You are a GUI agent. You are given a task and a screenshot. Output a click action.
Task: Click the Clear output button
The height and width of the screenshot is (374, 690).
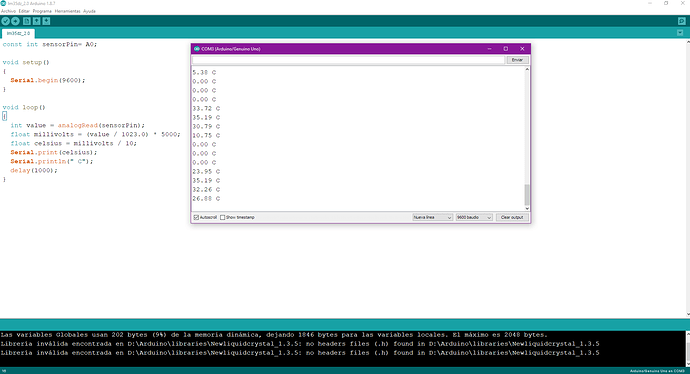(x=512, y=217)
